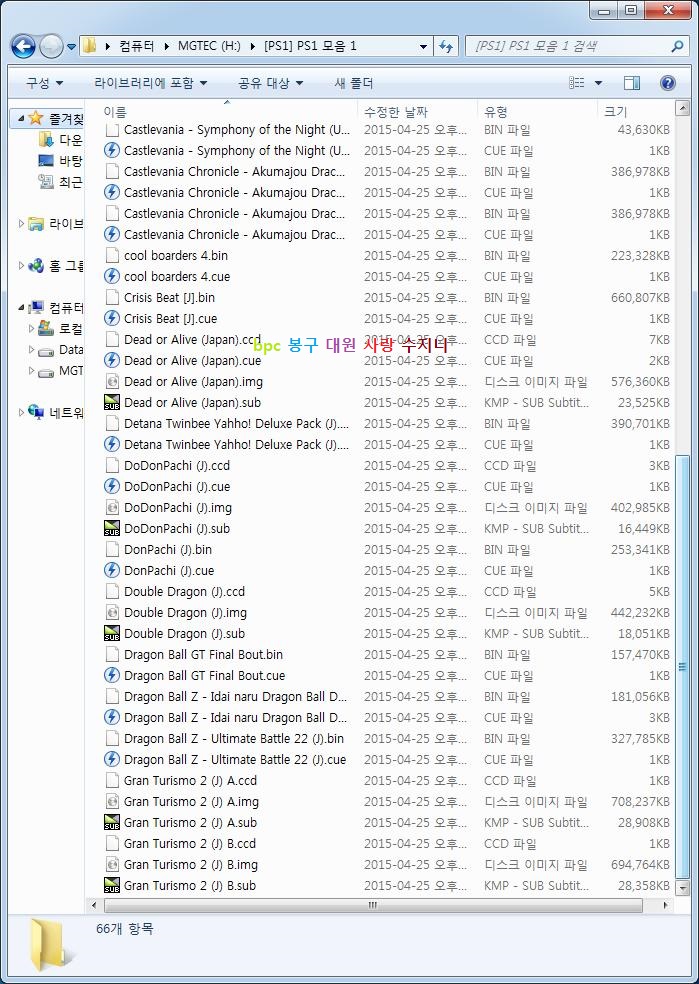This screenshot has height=984, width=699.
Task: Click the magnifier search icon
Action: (x=676, y=46)
